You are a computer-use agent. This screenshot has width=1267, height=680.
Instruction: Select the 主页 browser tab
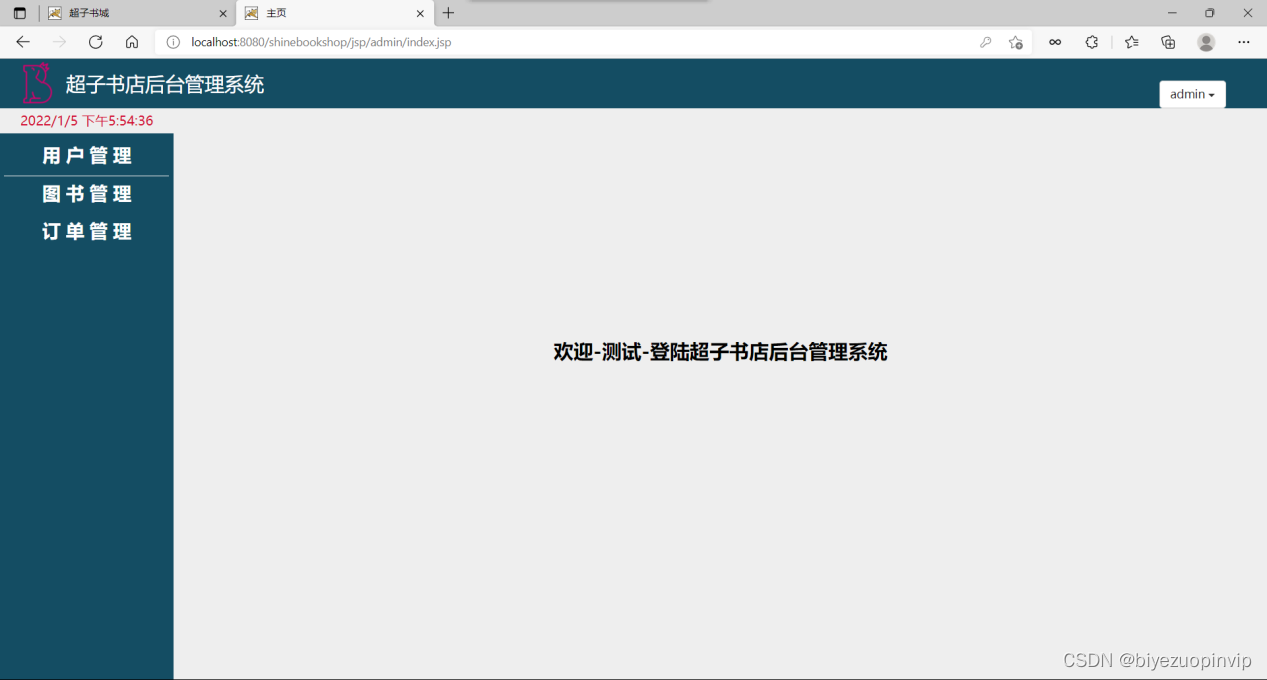click(x=335, y=13)
